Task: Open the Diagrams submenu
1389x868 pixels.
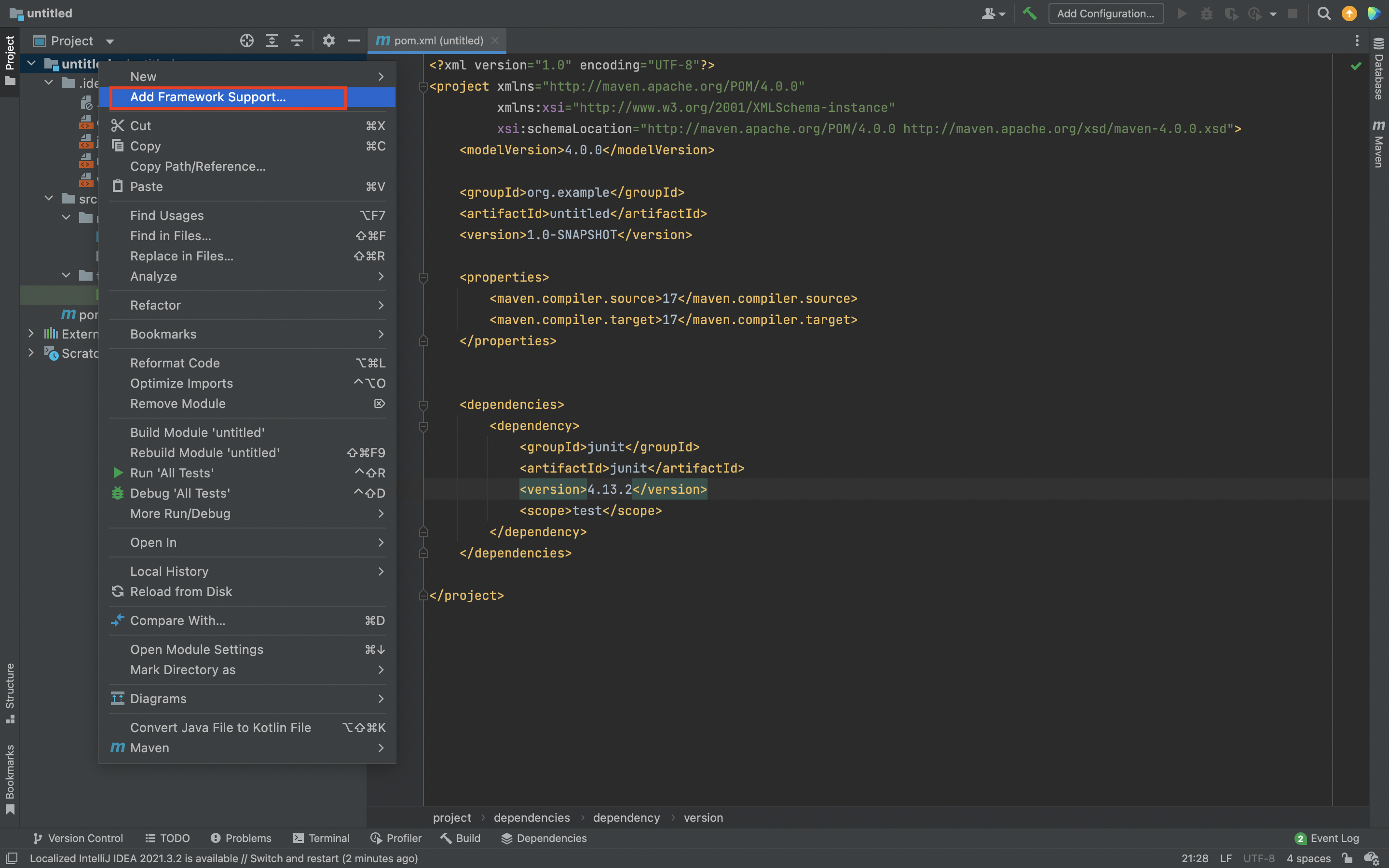Action: 247,699
